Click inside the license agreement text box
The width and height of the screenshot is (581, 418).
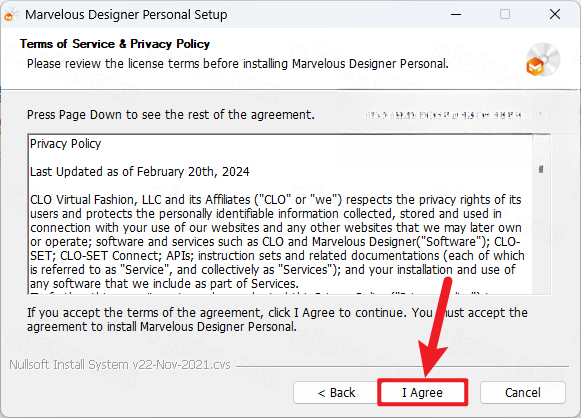tap(280, 214)
